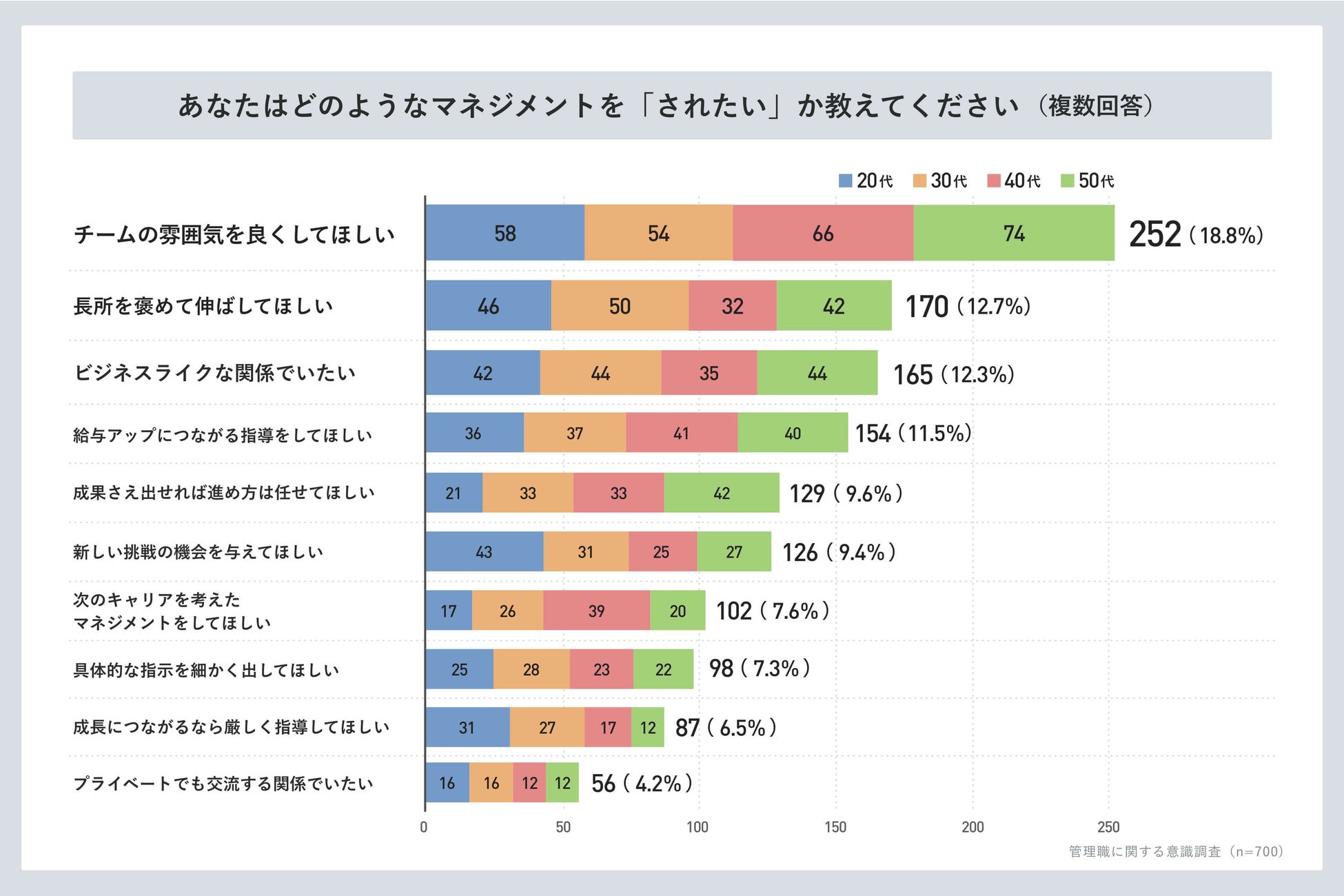Select the chart title about マネジメント
Screen dimensions: 1344x896
tap(666, 106)
